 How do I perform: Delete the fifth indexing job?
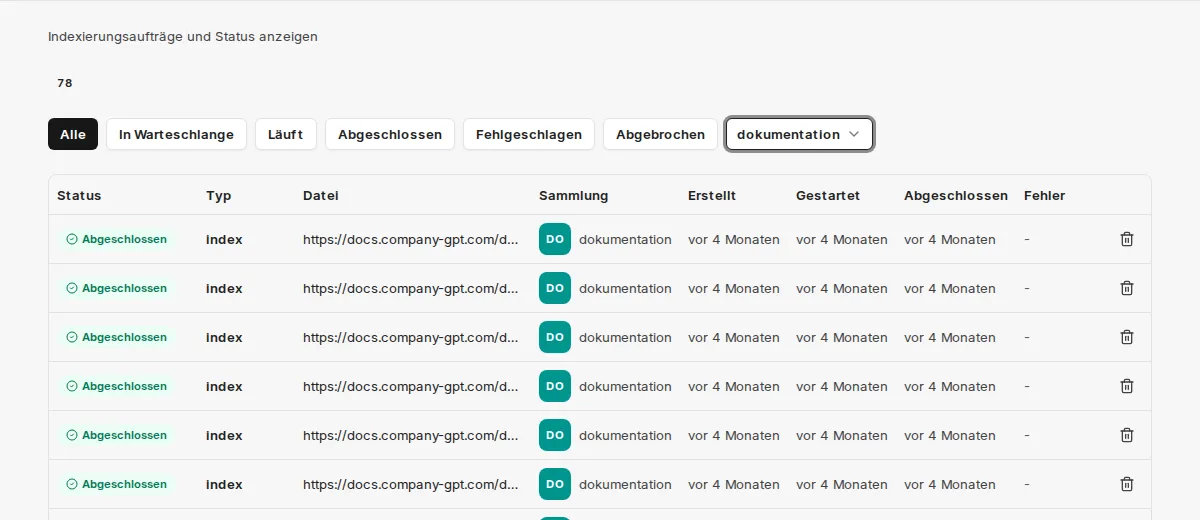click(1127, 435)
